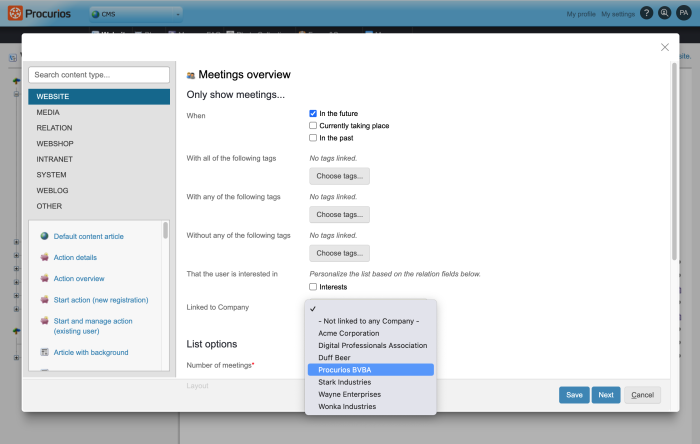Image resolution: width=700 pixels, height=444 pixels.
Task: Open Action overview content type
Action: pyautogui.click(x=79, y=278)
